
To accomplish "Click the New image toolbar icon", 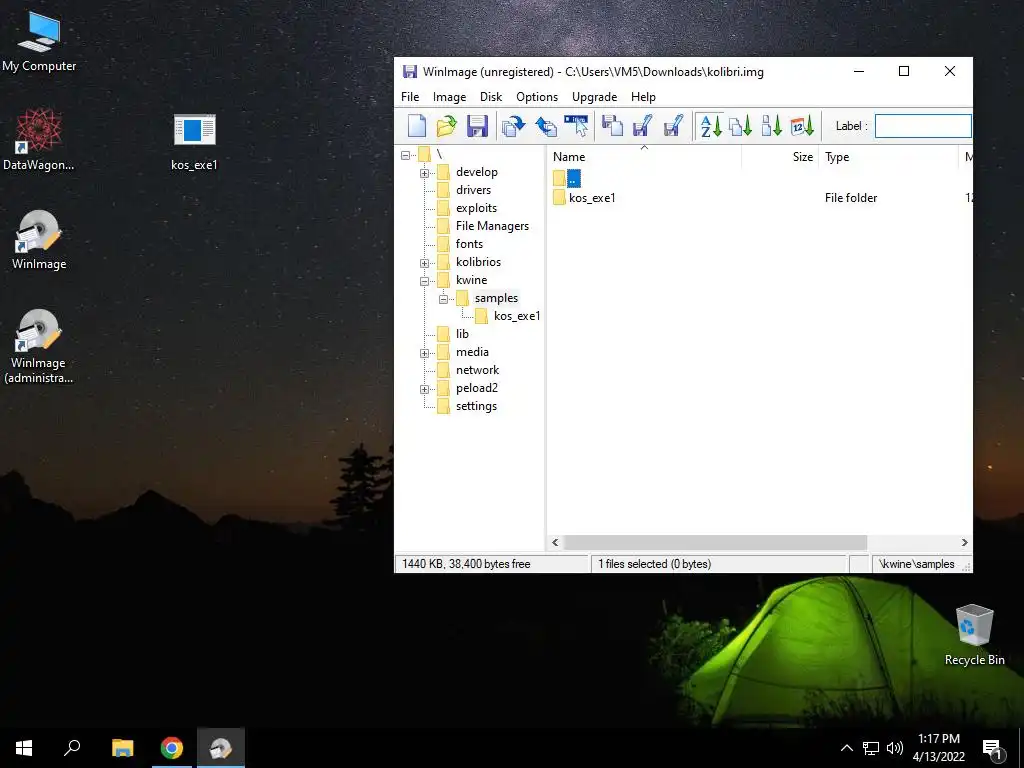I will (417, 125).
